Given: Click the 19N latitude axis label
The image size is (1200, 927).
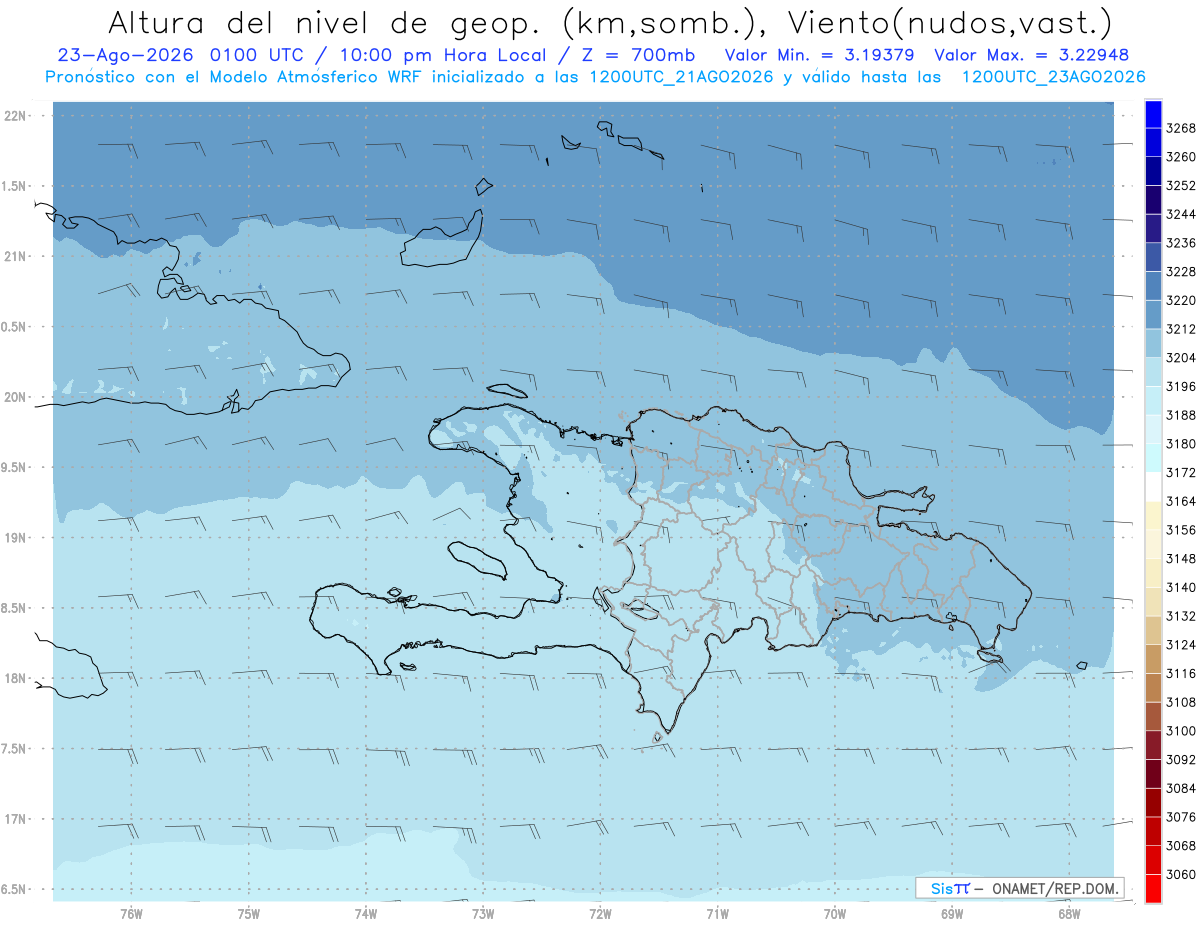Looking at the screenshot, I should 15,537.
